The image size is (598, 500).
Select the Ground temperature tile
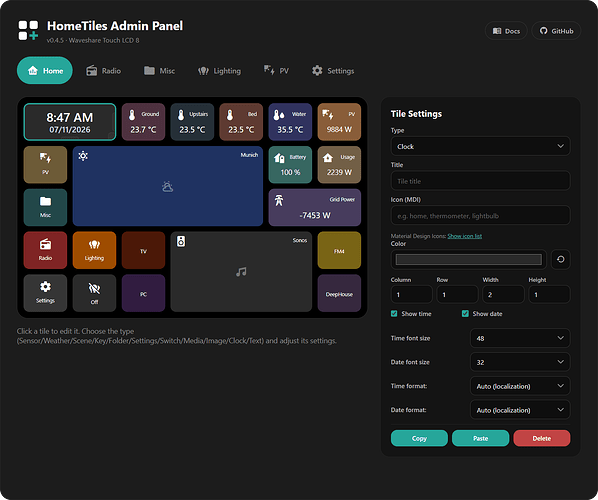(143, 122)
